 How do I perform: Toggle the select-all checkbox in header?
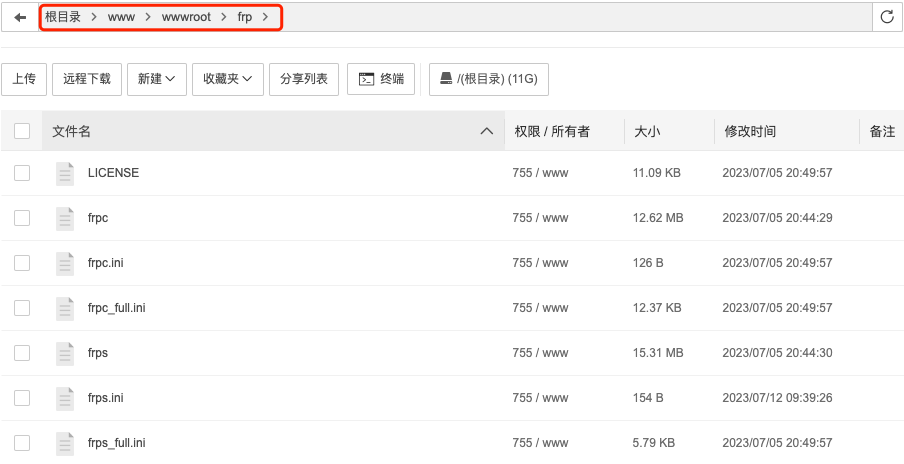[x=22, y=131]
